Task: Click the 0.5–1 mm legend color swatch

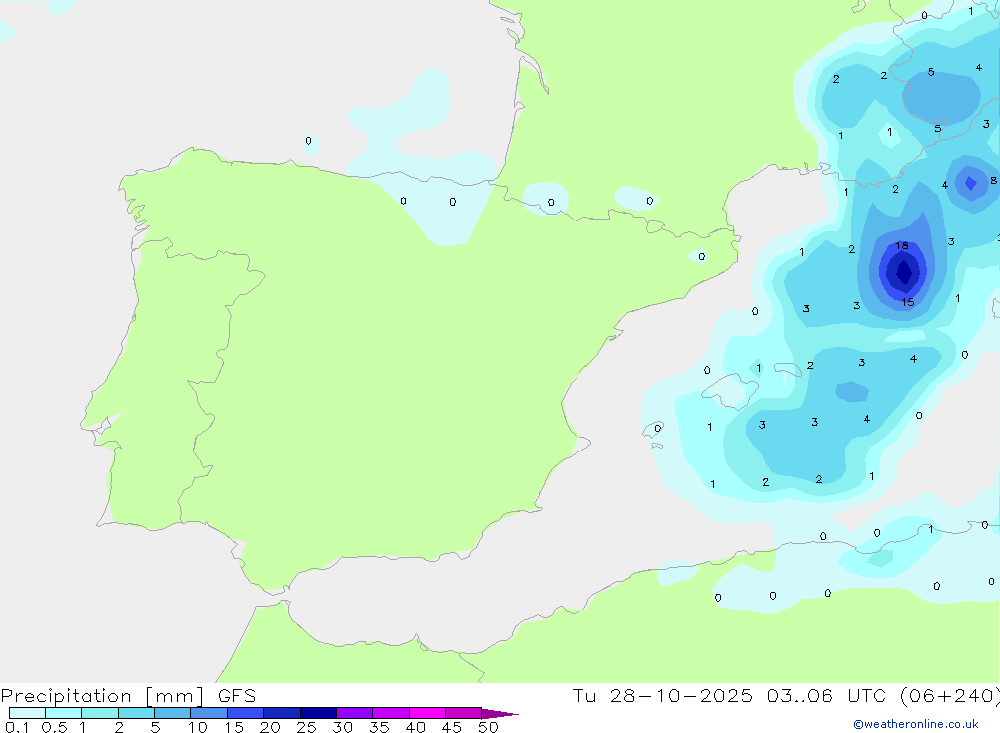Action: (63, 713)
